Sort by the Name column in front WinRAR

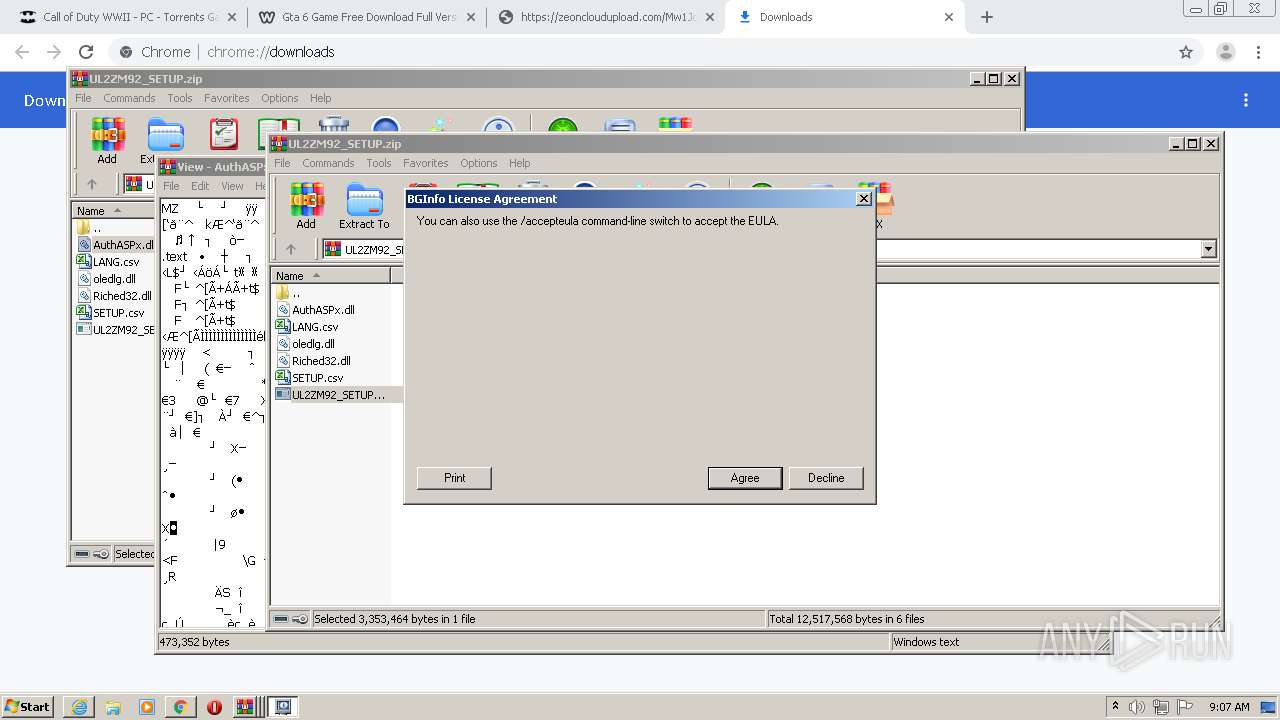point(330,276)
